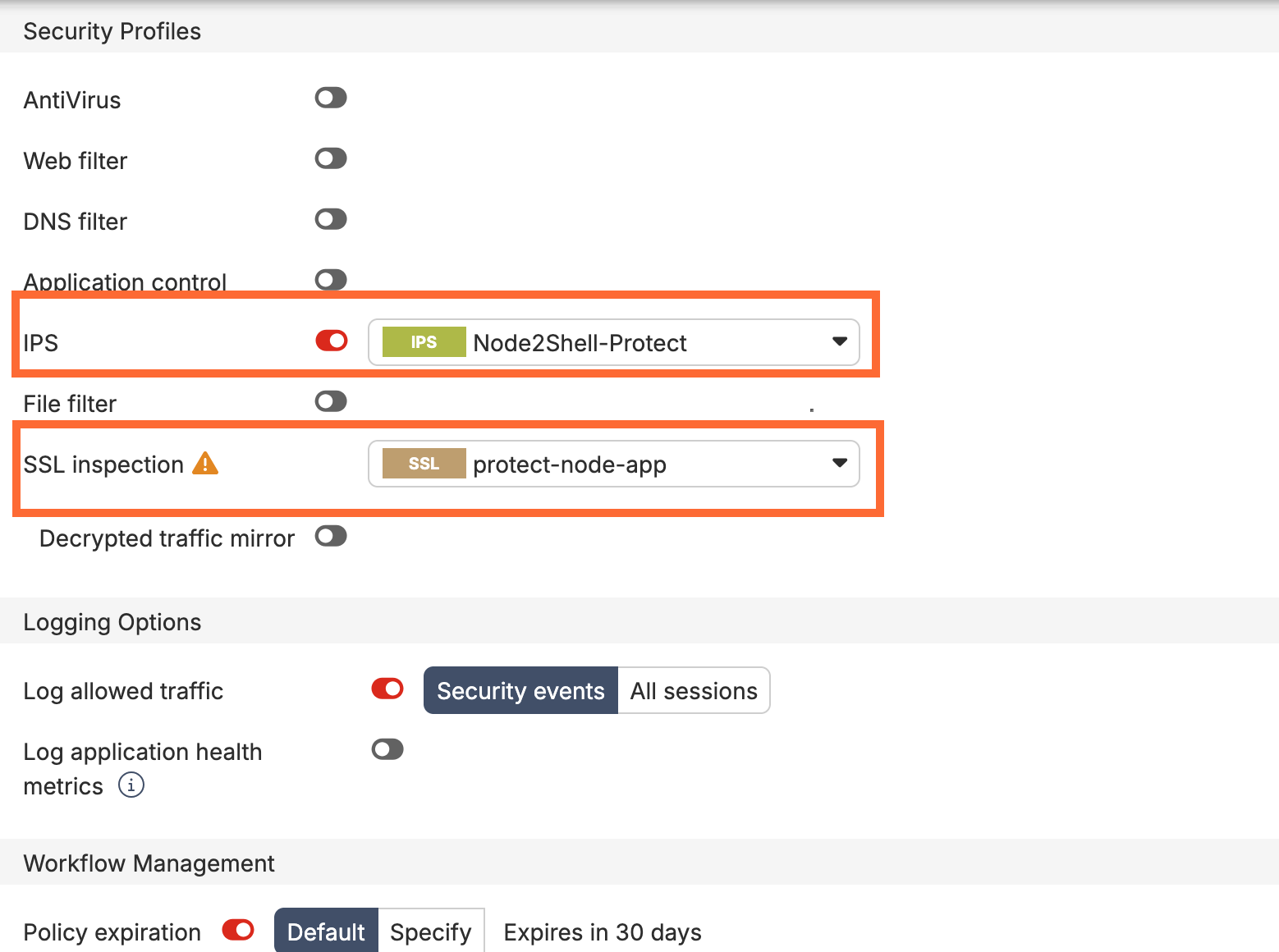Switch on Application control
The width and height of the screenshot is (1279, 952).
[331, 280]
